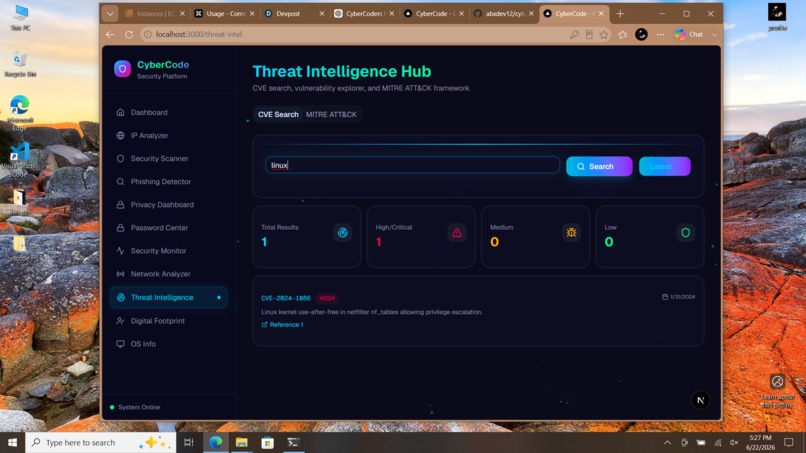
Task: Open Task View on taskbar
Action: [189, 442]
